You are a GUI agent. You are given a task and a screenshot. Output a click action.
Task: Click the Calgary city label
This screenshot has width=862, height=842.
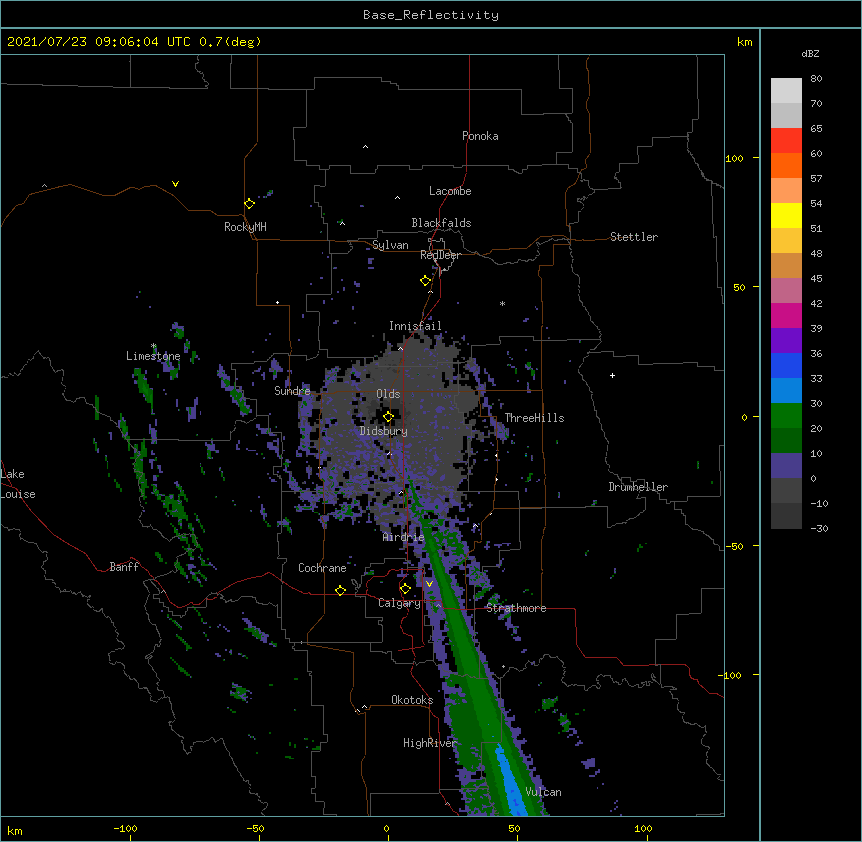[x=399, y=603]
